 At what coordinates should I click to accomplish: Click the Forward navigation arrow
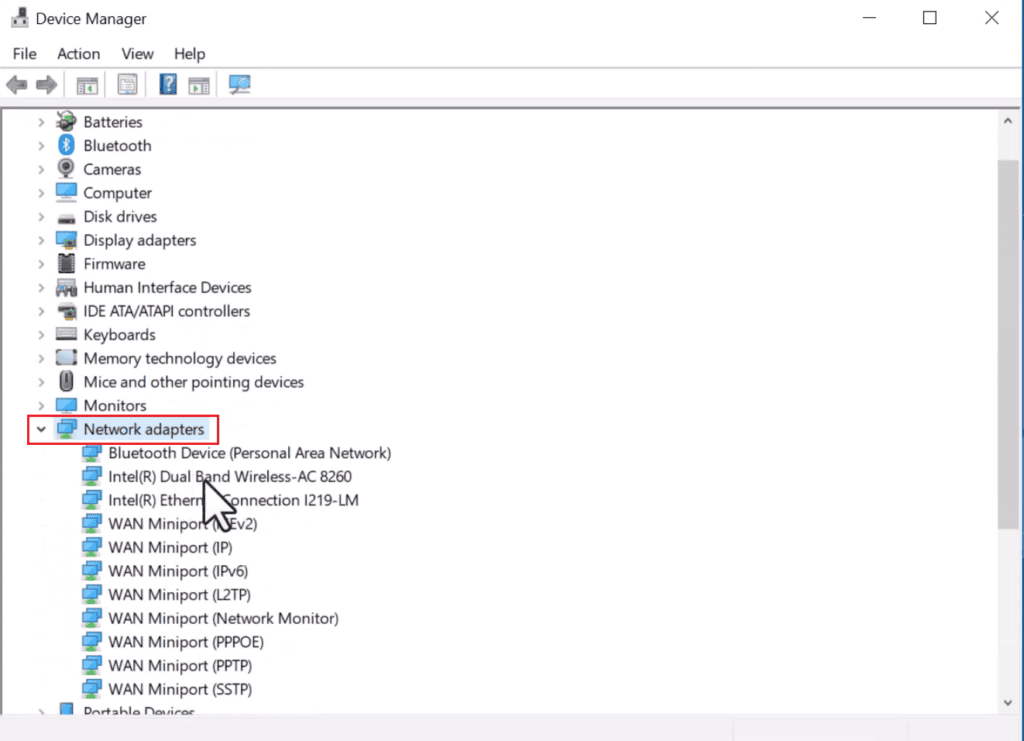click(x=47, y=84)
